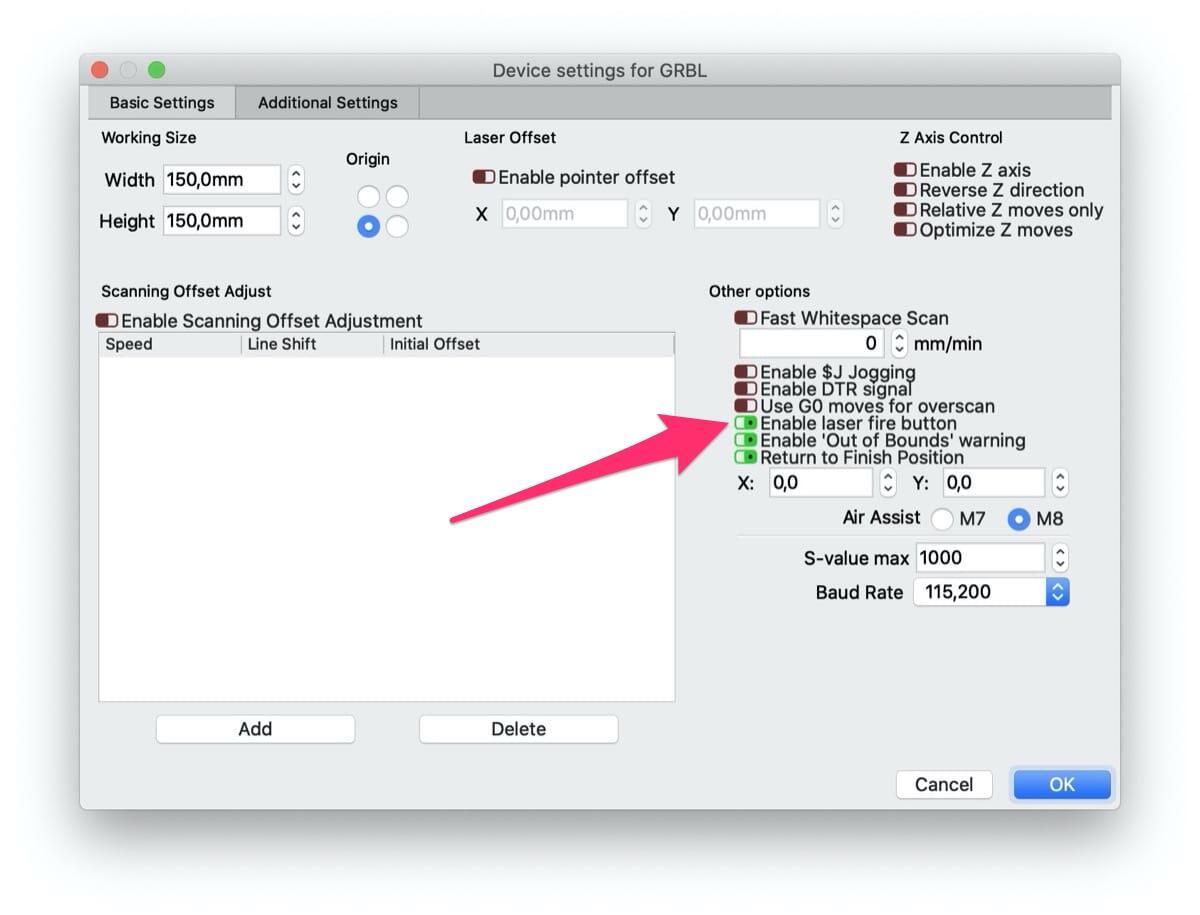Click the Cancel button
Viewport: 1200px width, 915px height.
tap(943, 785)
